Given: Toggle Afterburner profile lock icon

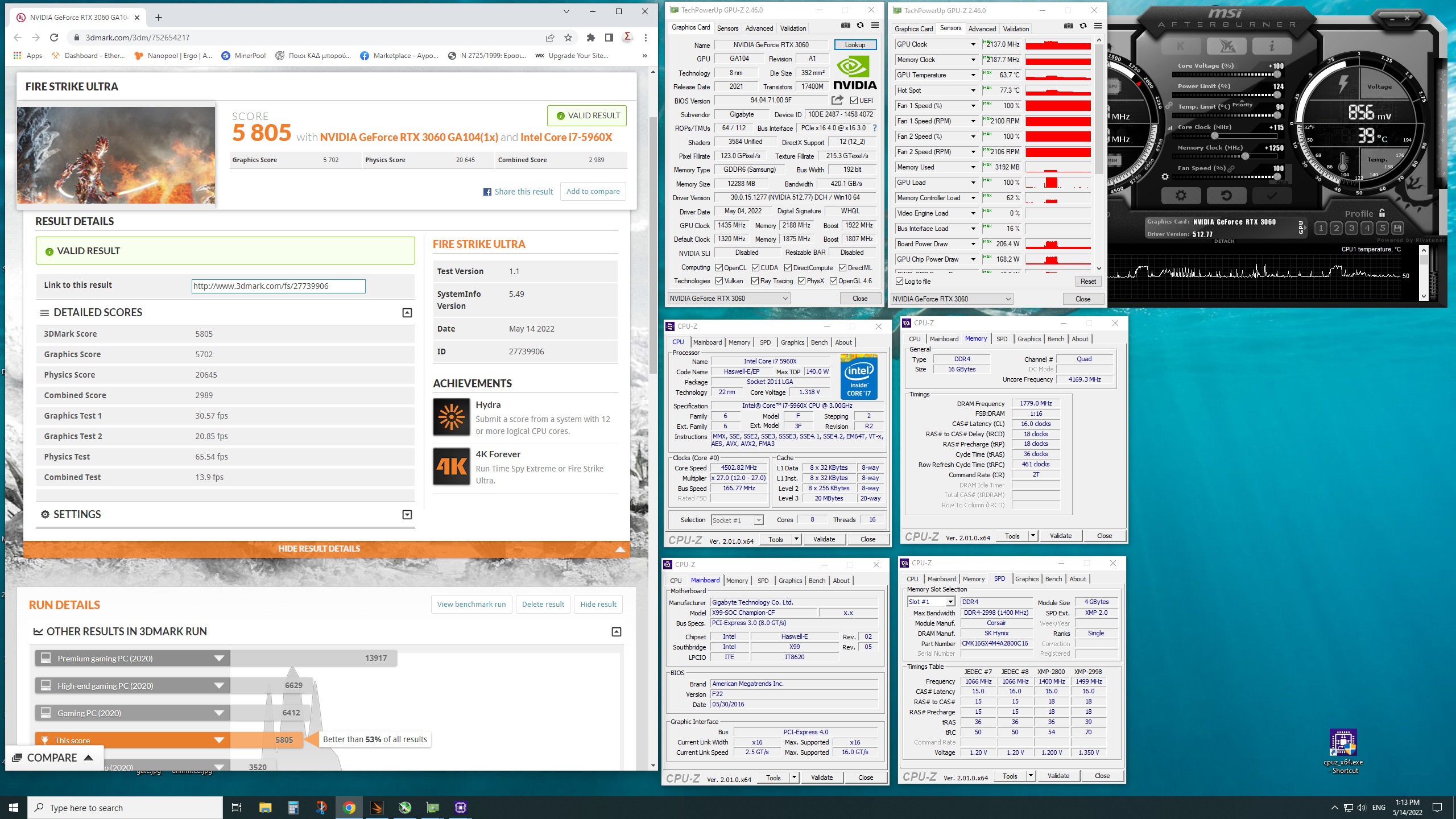Looking at the screenshot, I should point(1382,213).
